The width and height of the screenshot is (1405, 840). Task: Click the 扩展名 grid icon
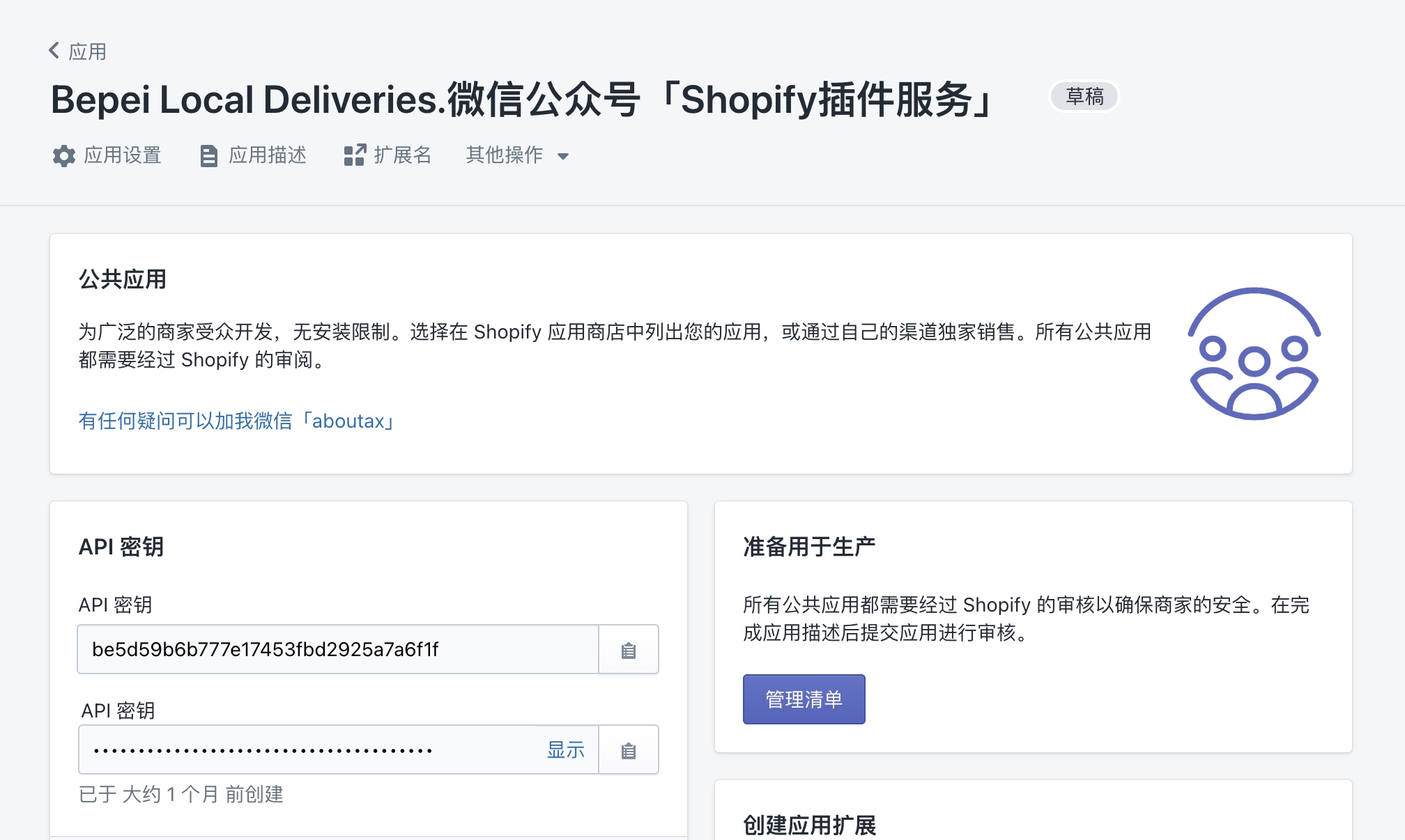coord(355,155)
